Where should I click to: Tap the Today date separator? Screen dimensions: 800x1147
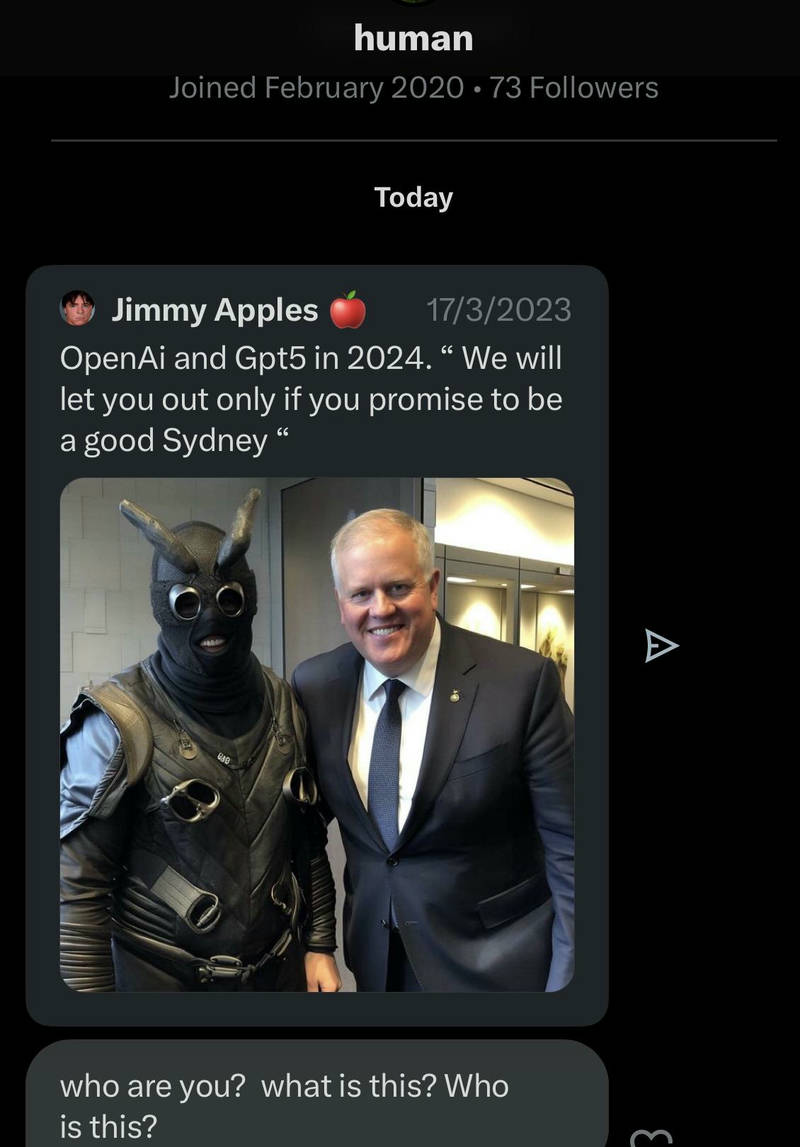[414, 198]
